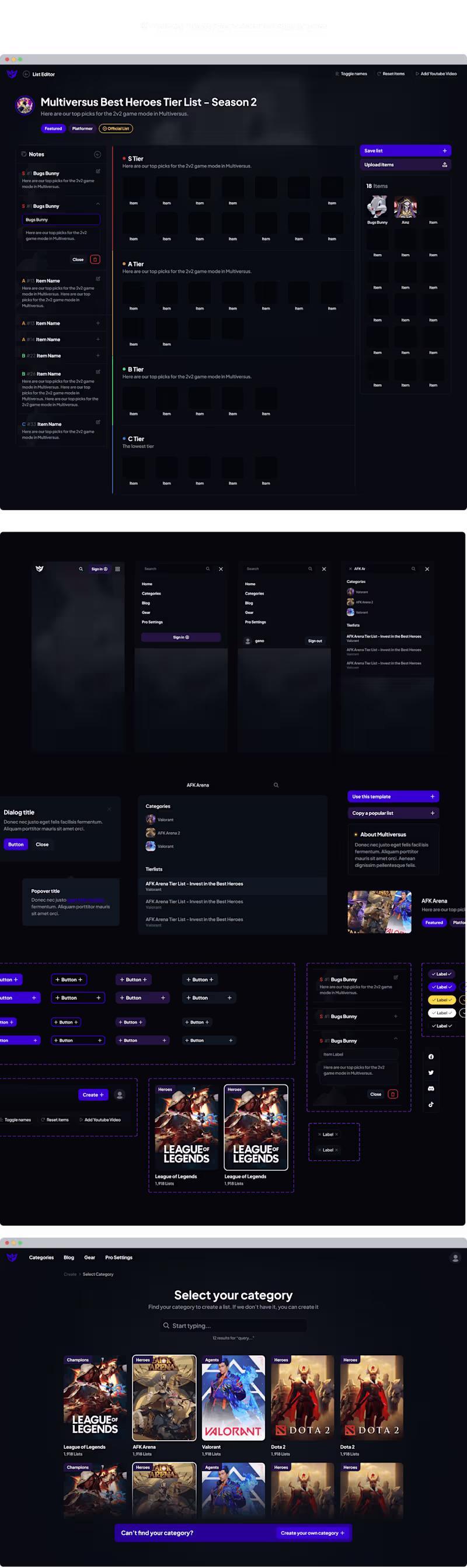Screen dimensions: 467x1568
Task: Expand the A #14 Item Name note
Action: coord(98,339)
